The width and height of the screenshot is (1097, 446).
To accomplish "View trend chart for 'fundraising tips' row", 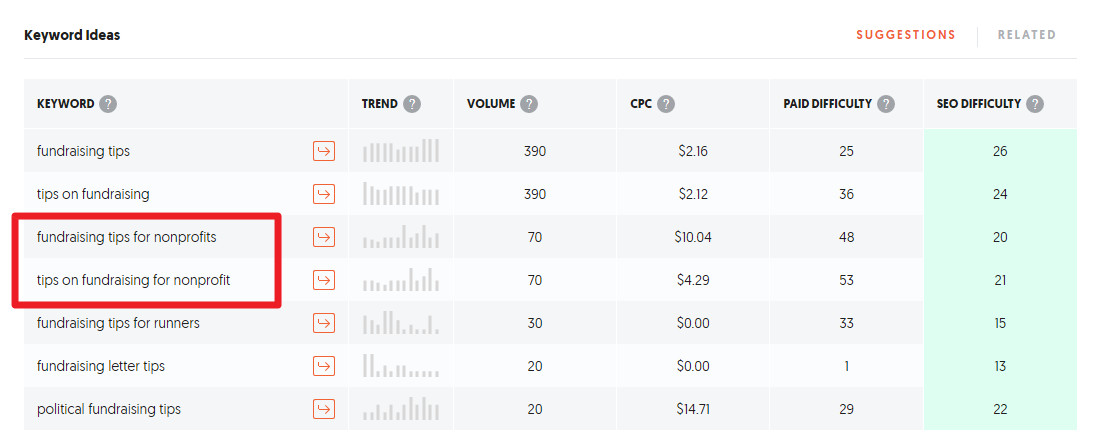I will (401, 151).
